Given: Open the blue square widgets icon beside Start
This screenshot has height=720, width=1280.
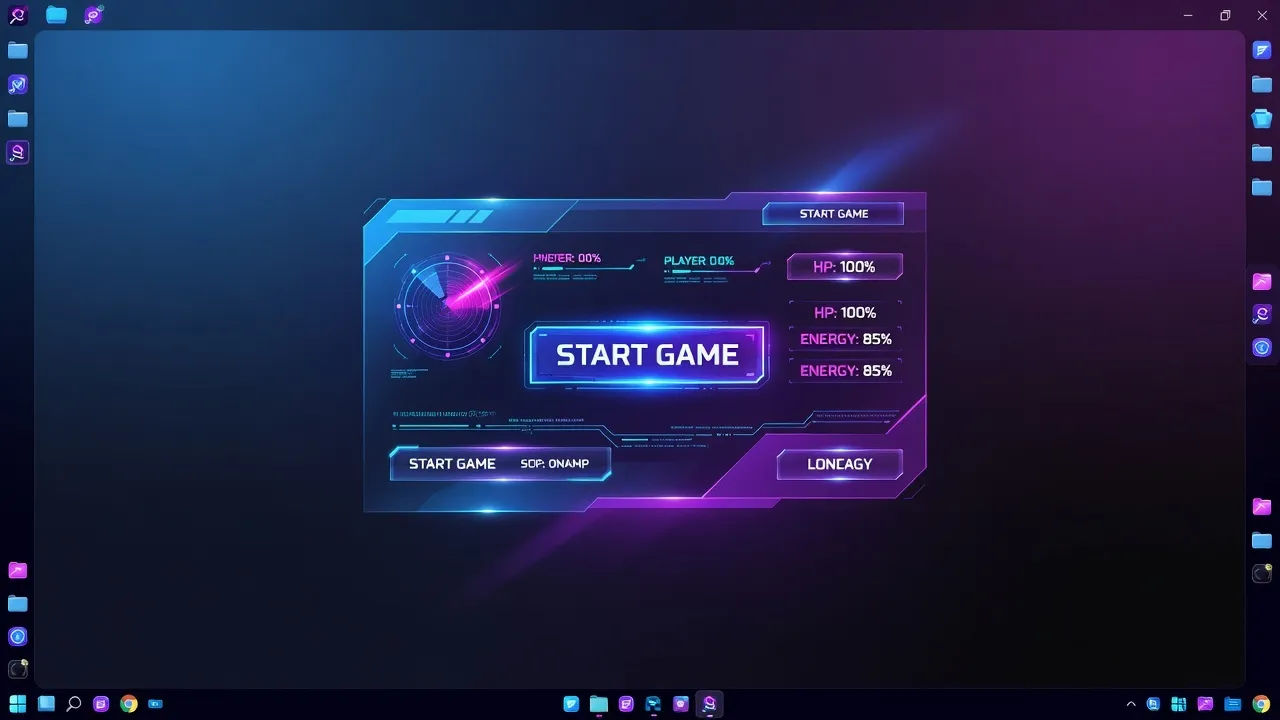Looking at the screenshot, I should [46, 704].
